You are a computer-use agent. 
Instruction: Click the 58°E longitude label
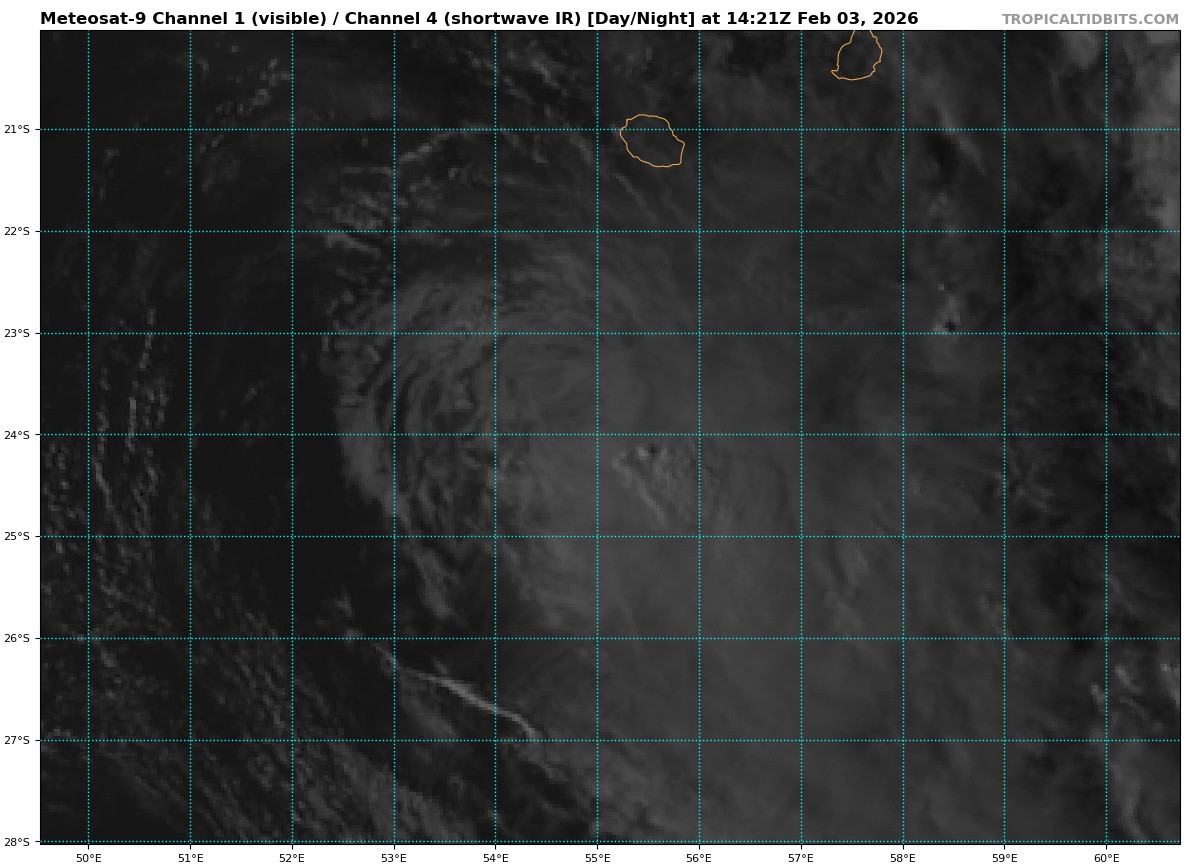903,858
